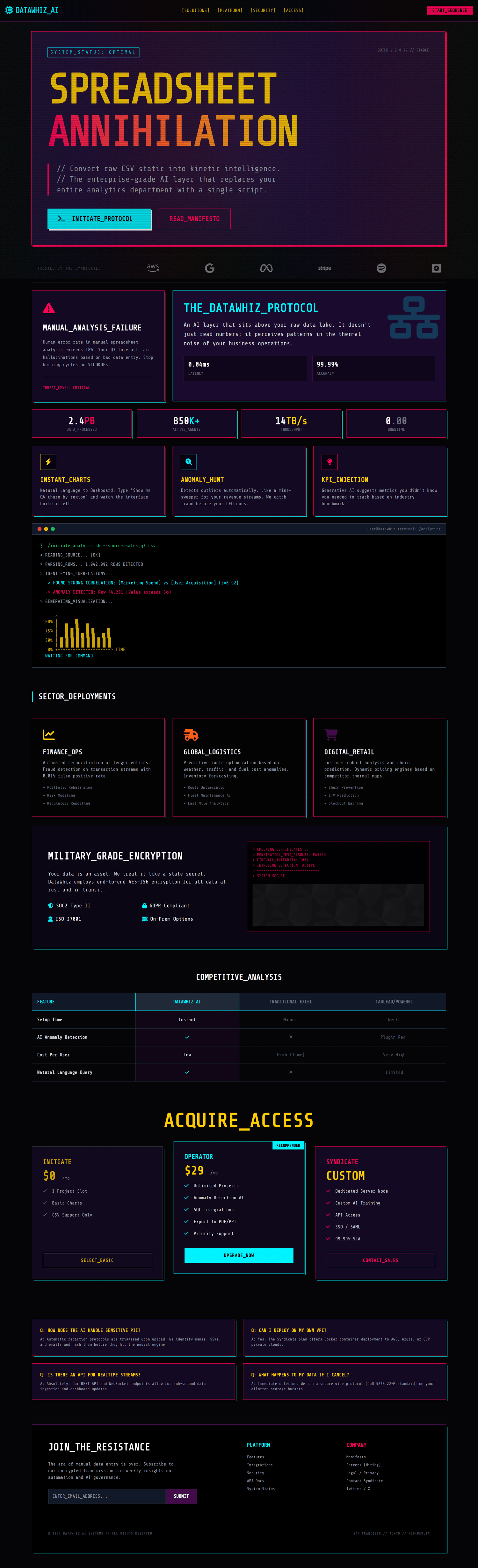Open the [ACCESS] nav item
This screenshot has height=1568, width=478.
(x=293, y=11)
